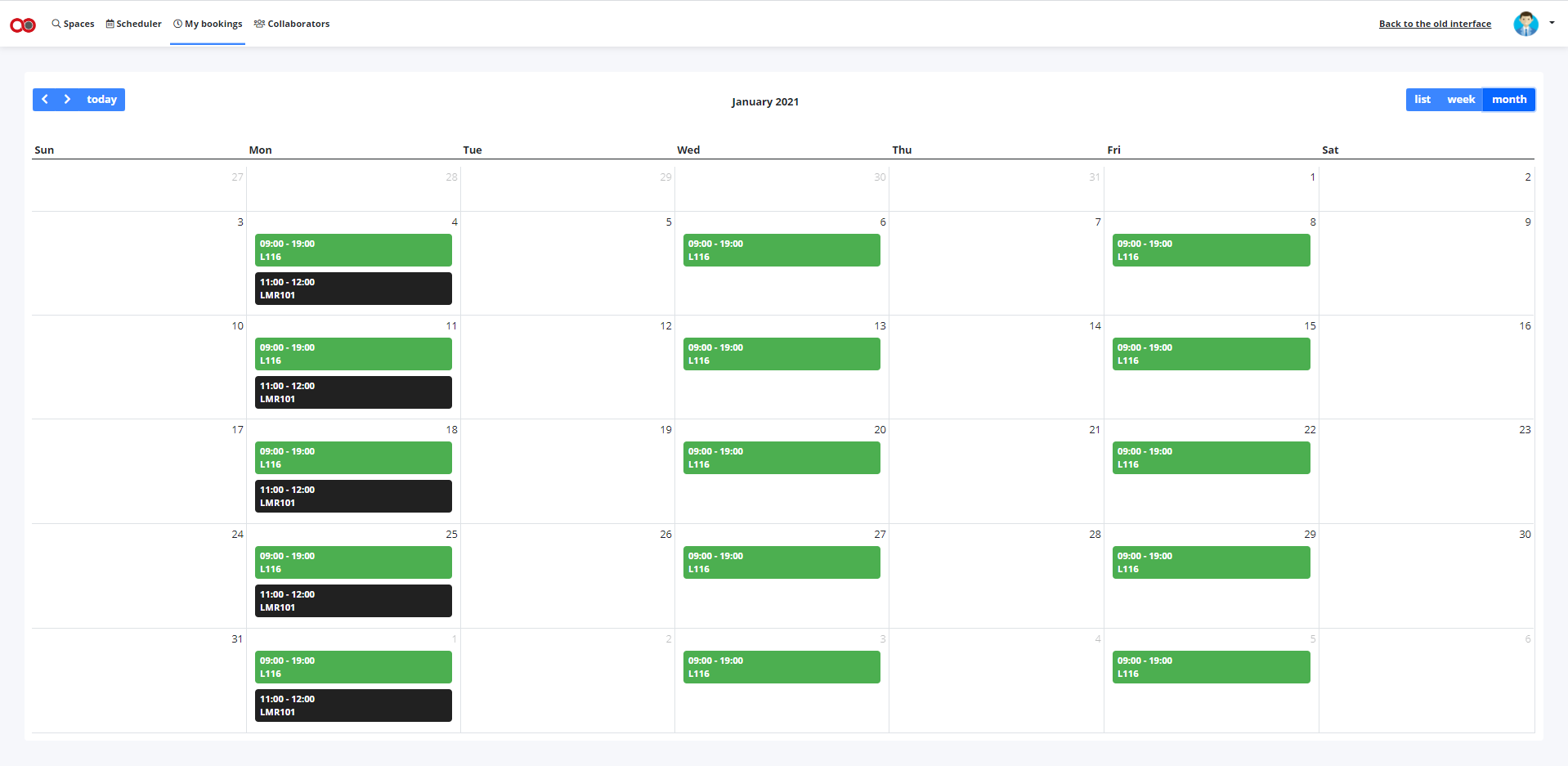1568x766 pixels.
Task: Open L116 booking on Wednesday January 6
Action: (782, 250)
